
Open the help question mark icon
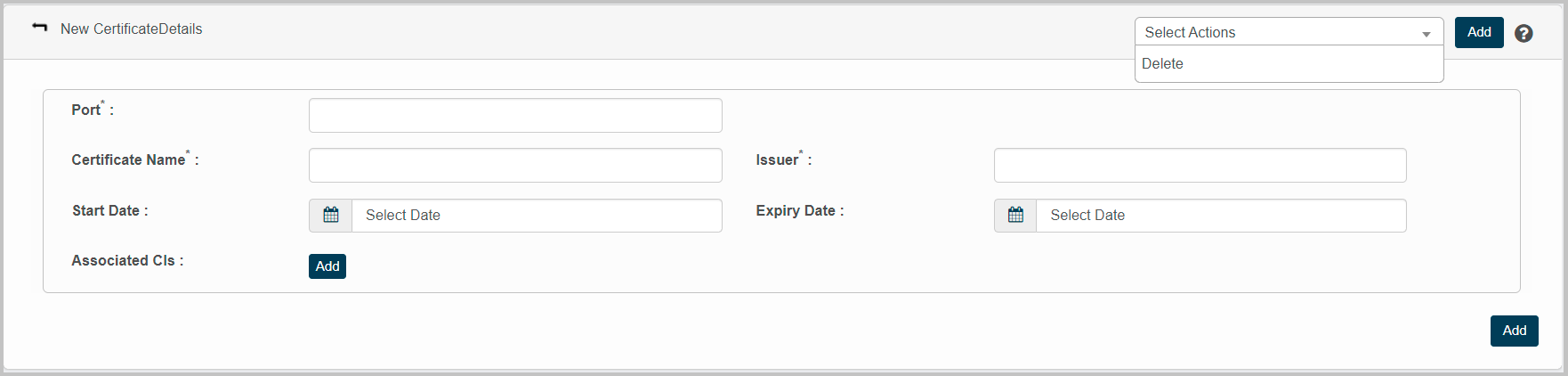click(1524, 33)
